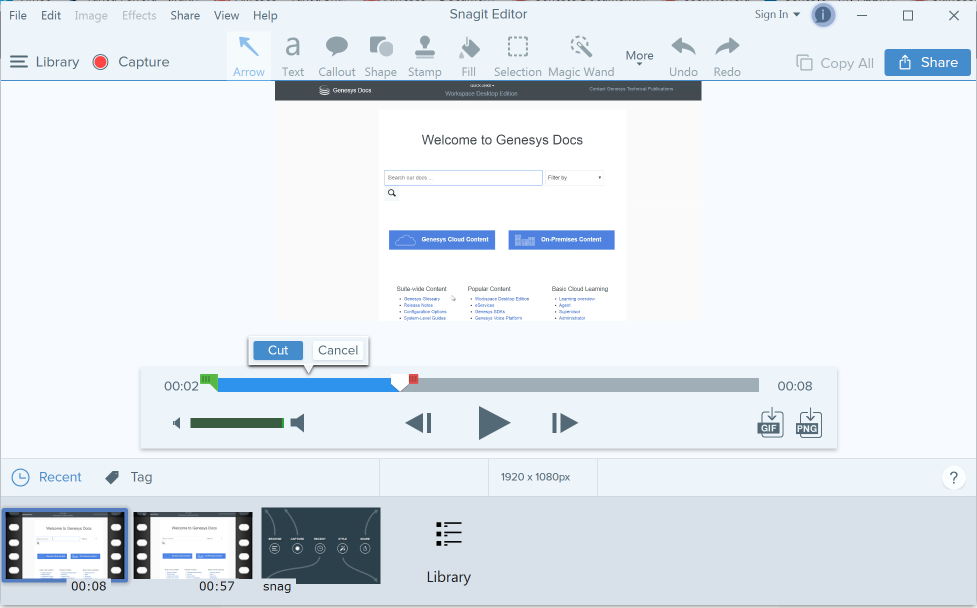This screenshot has height=608, width=977.
Task: Open the Library hamburger menu
Action: coord(44,62)
